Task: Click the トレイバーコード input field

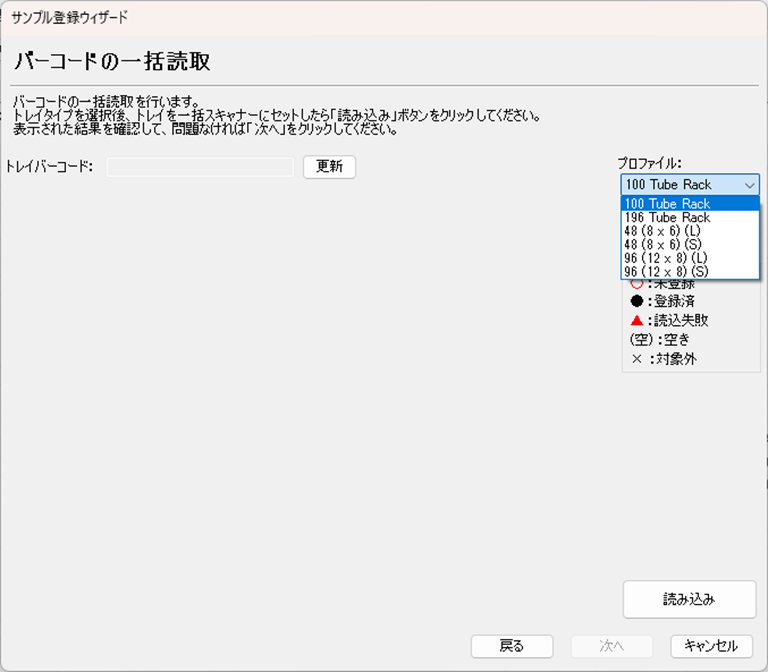Action: pos(200,167)
